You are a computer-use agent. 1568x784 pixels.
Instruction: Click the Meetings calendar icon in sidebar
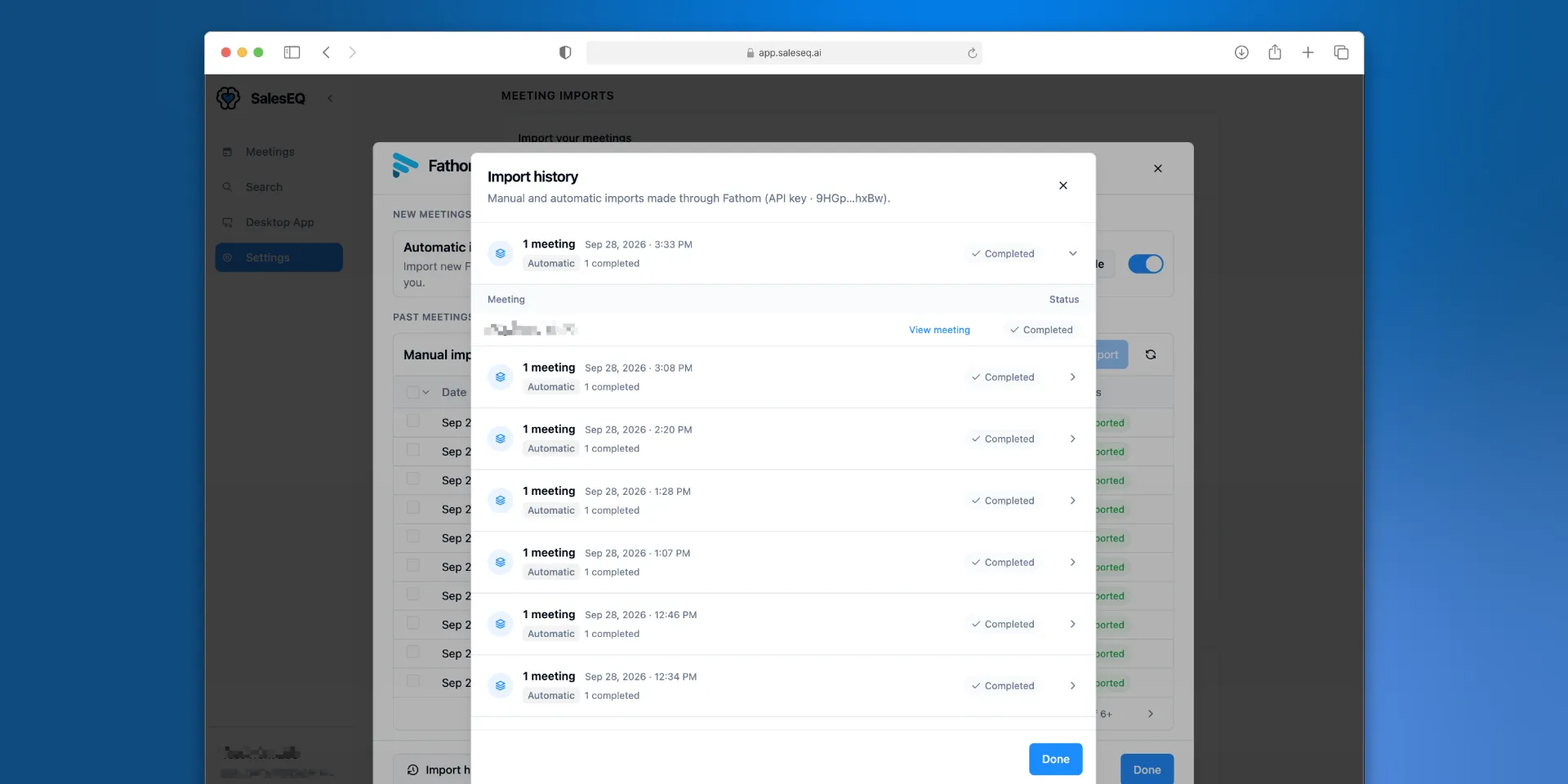228,152
